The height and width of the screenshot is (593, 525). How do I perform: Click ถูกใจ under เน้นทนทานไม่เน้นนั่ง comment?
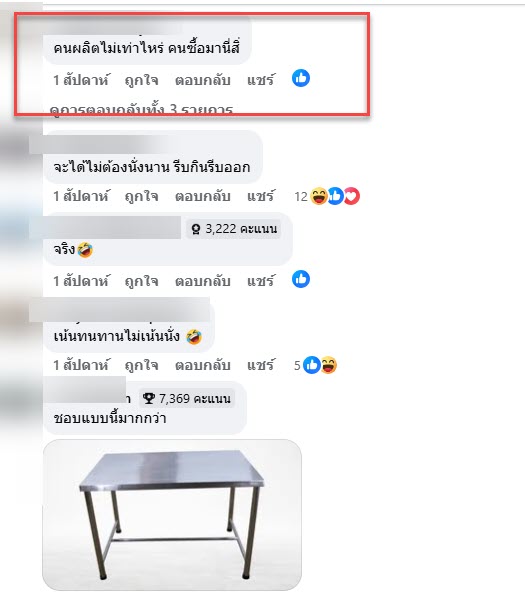click(x=141, y=365)
